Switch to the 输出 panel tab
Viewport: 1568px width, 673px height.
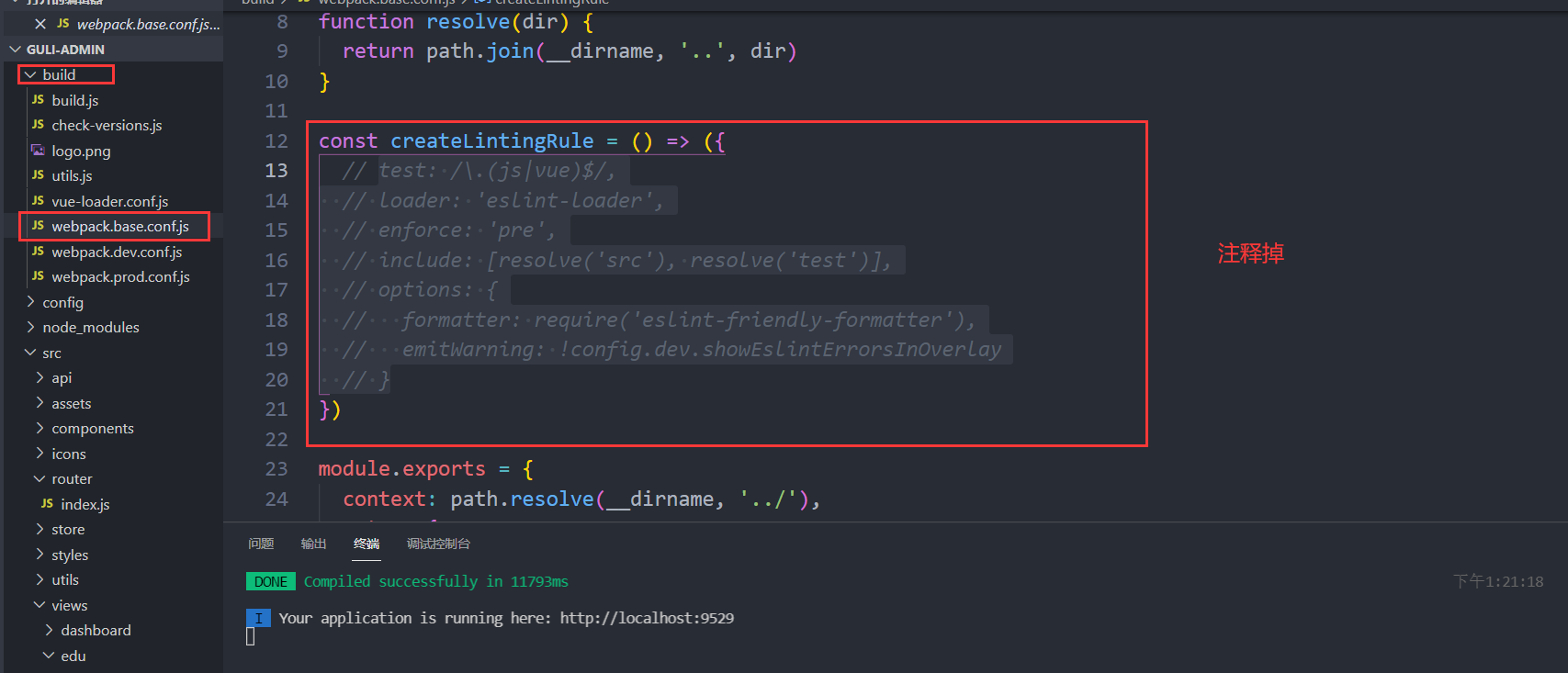(313, 544)
